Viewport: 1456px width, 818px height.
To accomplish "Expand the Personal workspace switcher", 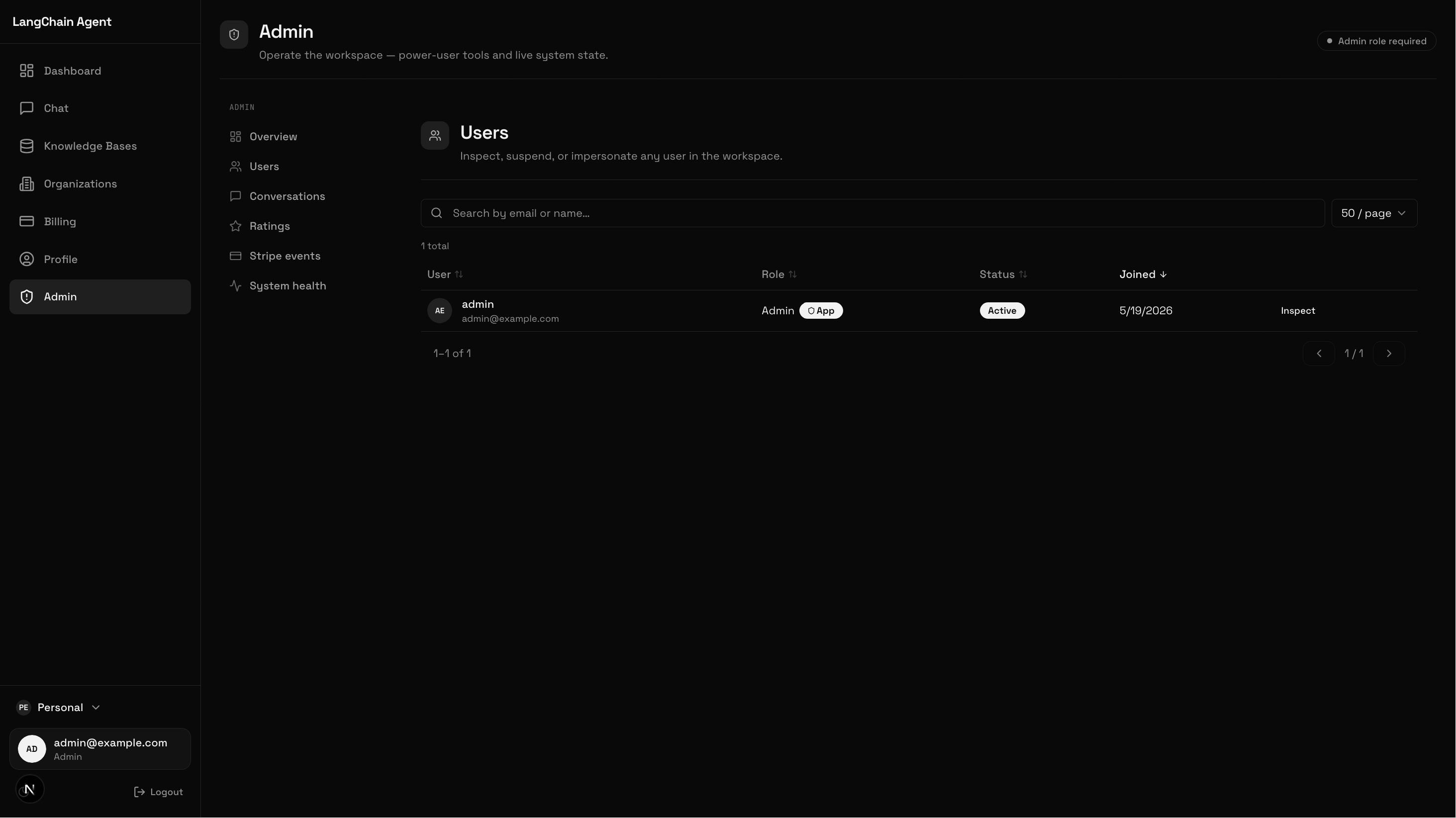I will 59,707.
